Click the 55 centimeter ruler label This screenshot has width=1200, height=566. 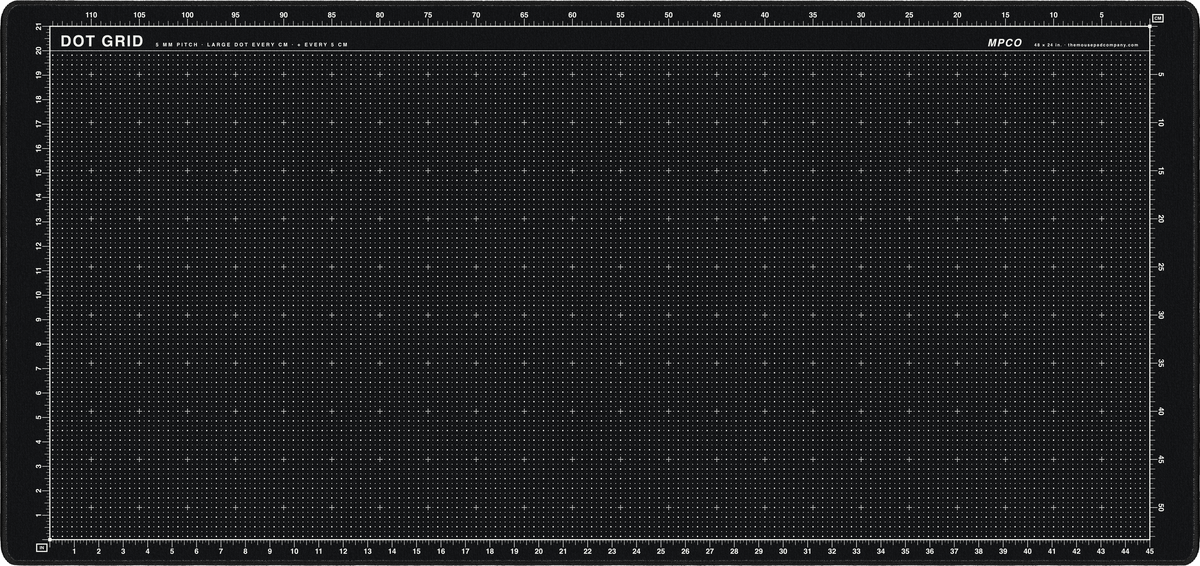[x=620, y=15]
